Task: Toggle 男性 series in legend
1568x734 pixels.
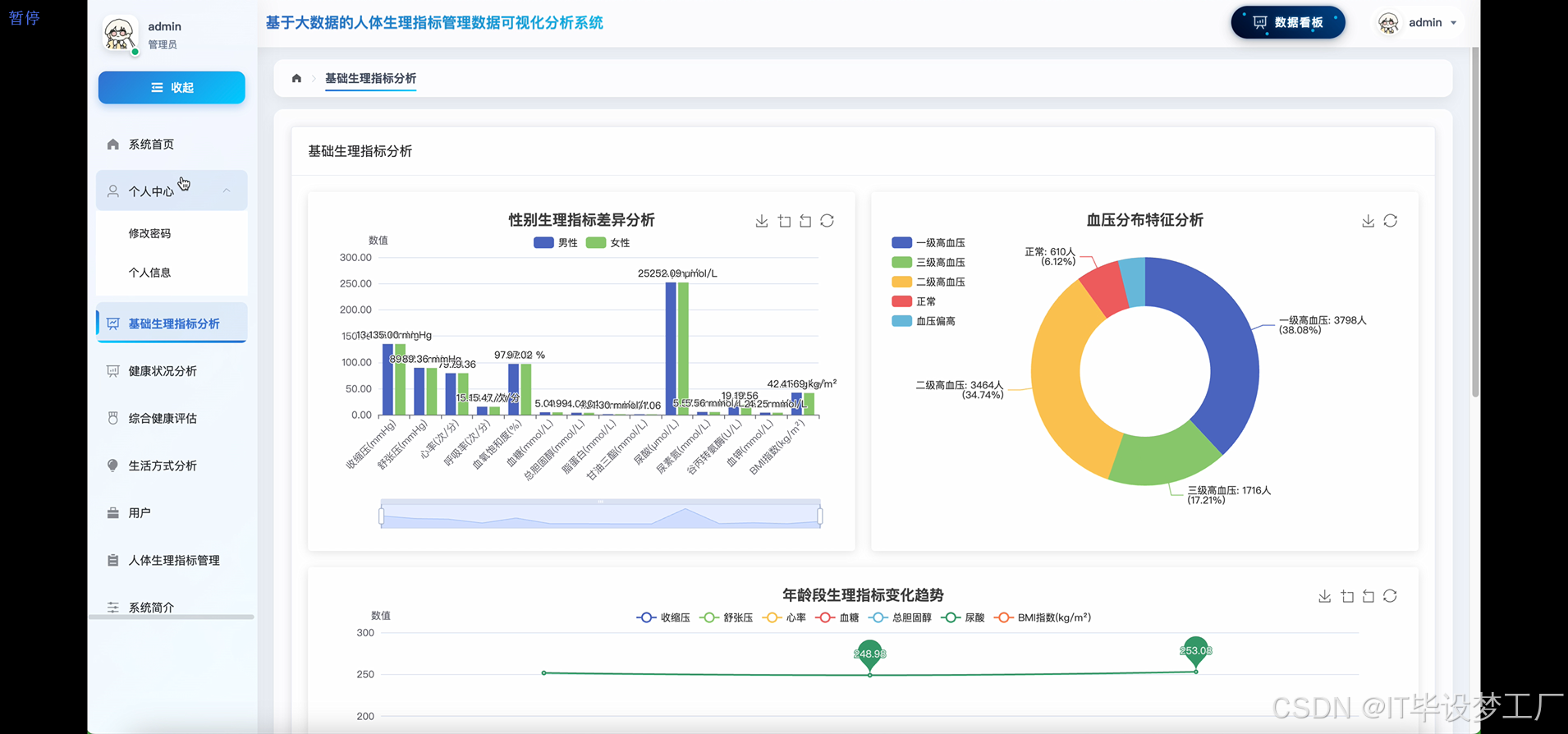Action: [x=556, y=243]
